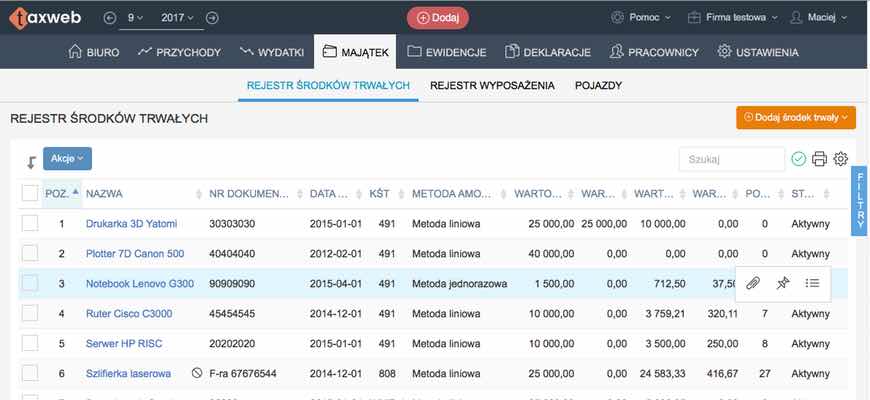Open the Firma testowa company dropdown
870x400 pixels.
727,18
